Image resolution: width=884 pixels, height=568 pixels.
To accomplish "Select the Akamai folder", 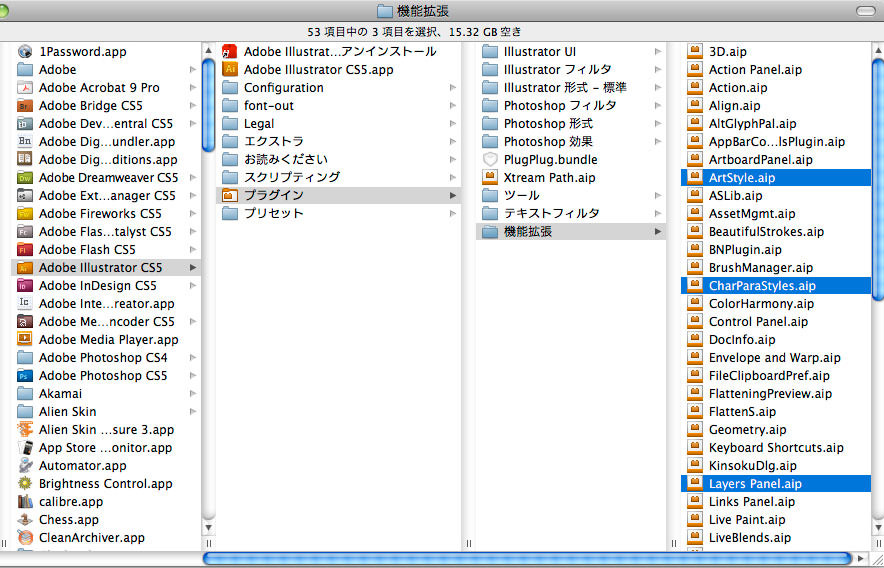I will tap(106, 394).
